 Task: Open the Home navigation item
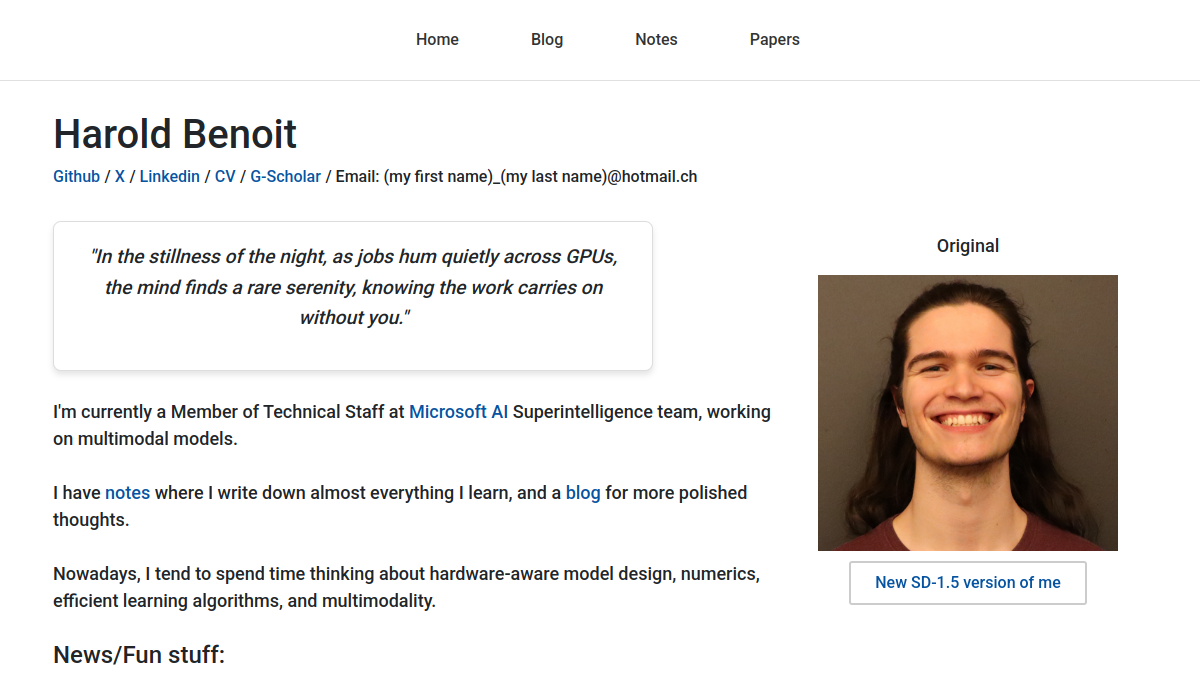(x=437, y=40)
